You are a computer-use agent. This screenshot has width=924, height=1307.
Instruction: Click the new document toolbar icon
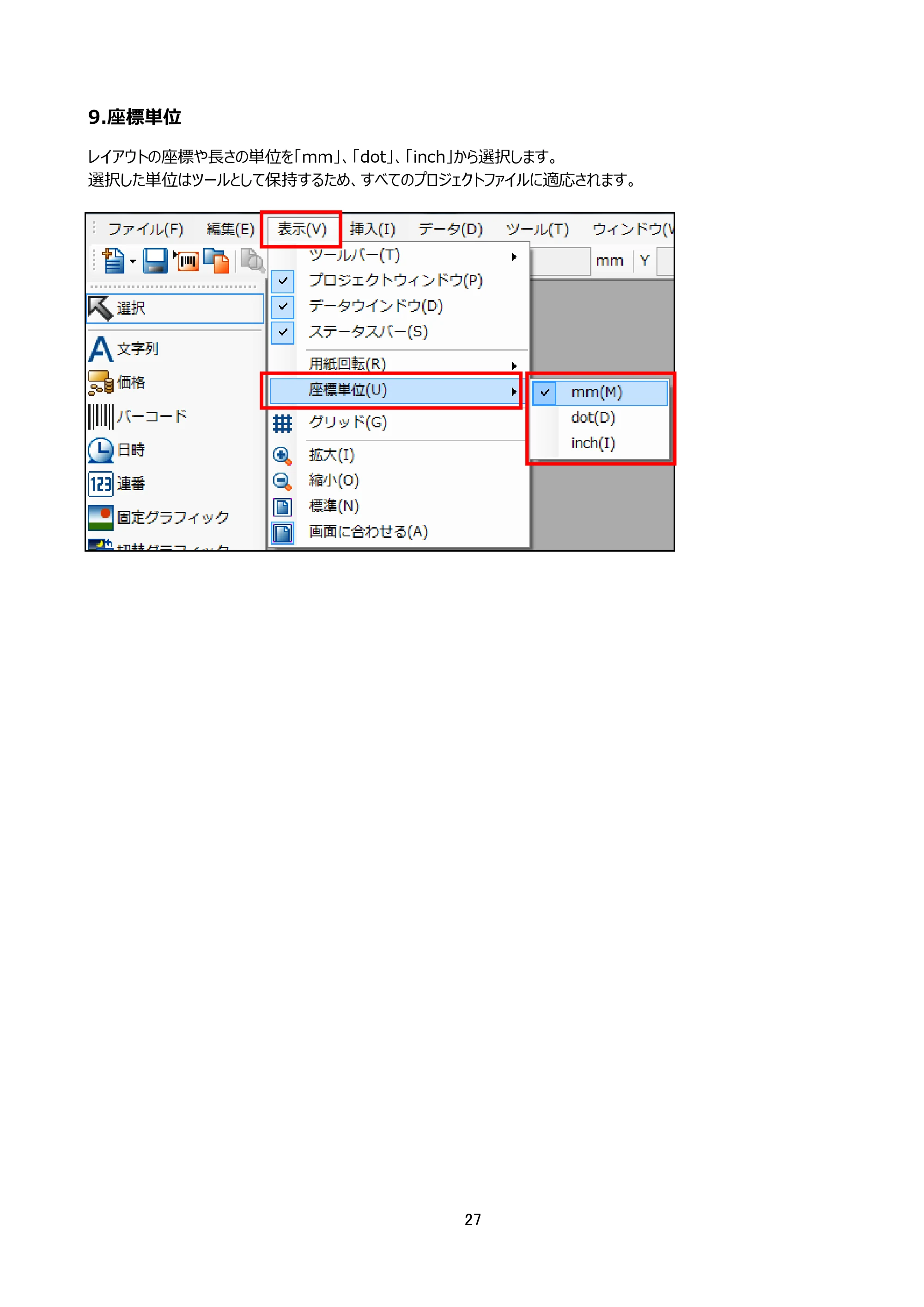pyautogui.click(x=113, y=261)
